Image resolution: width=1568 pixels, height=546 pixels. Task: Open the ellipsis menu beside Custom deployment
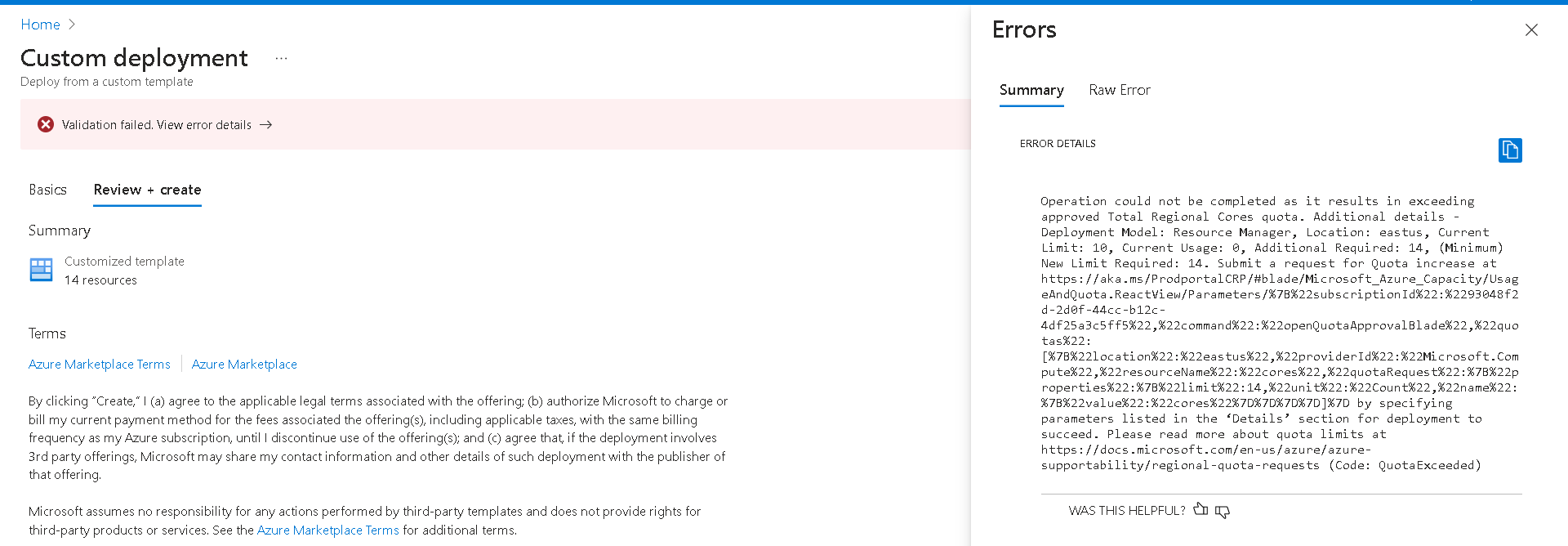coord(281,58)
